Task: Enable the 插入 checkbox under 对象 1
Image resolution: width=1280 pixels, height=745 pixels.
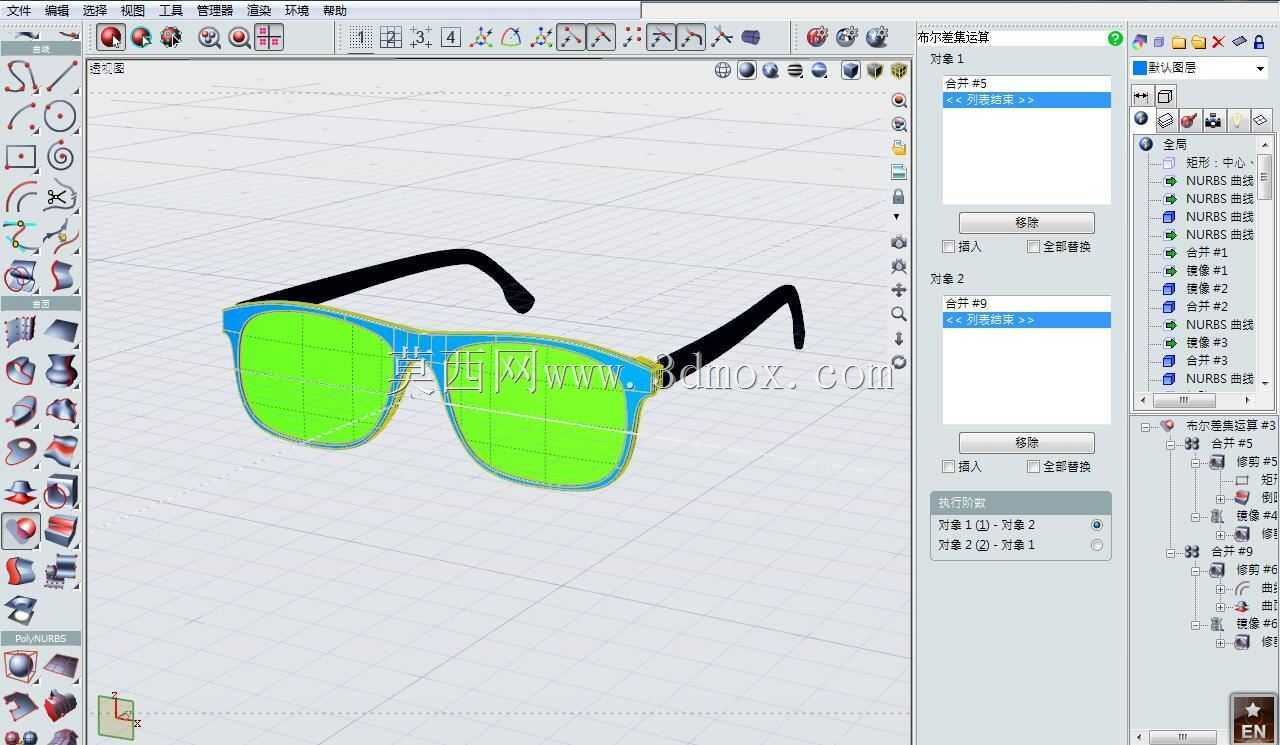Action: point(949,246)
